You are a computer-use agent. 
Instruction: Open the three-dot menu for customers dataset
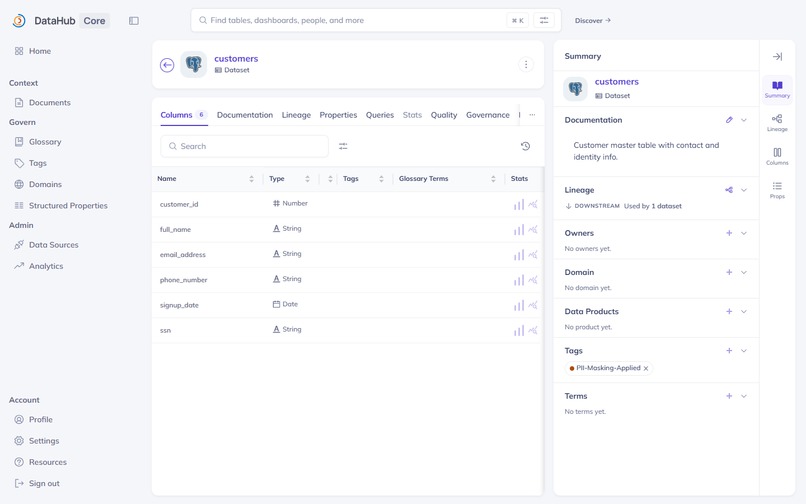click(526, 64)
